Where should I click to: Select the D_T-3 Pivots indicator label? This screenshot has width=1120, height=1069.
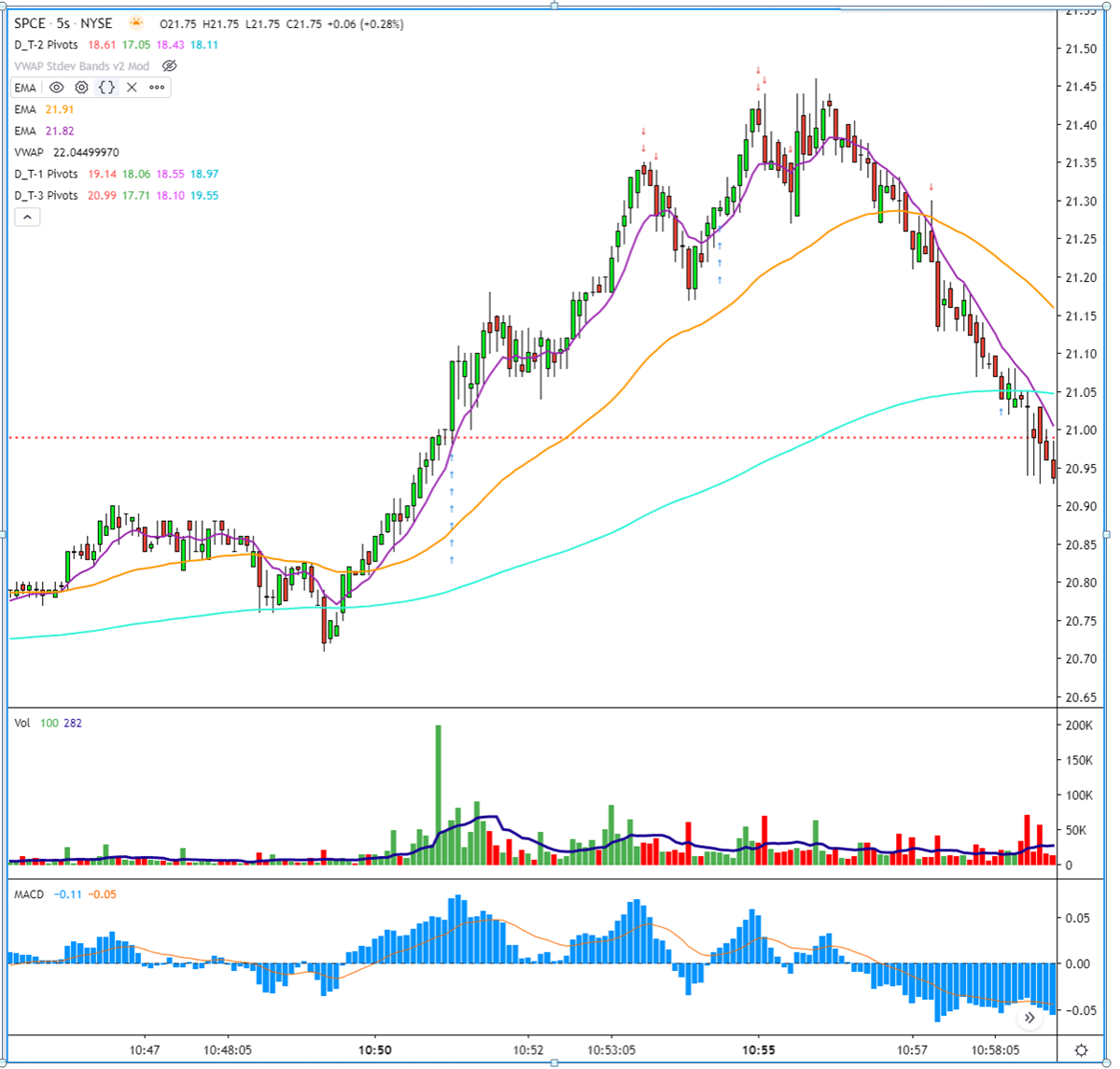[47, 195]
